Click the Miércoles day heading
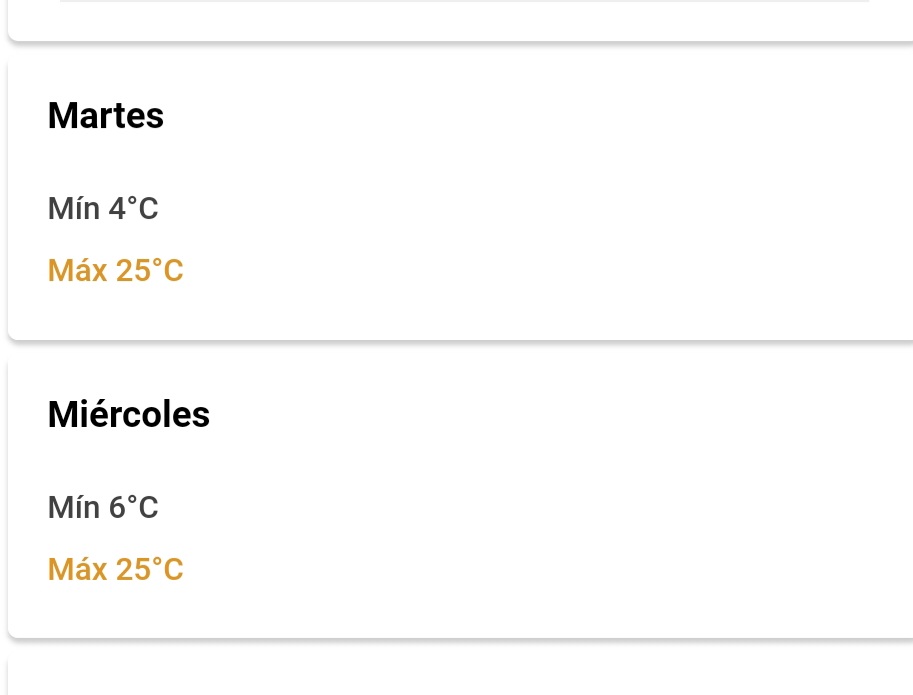The width and height of the screenshot is (913, 695). coord(129,414)
